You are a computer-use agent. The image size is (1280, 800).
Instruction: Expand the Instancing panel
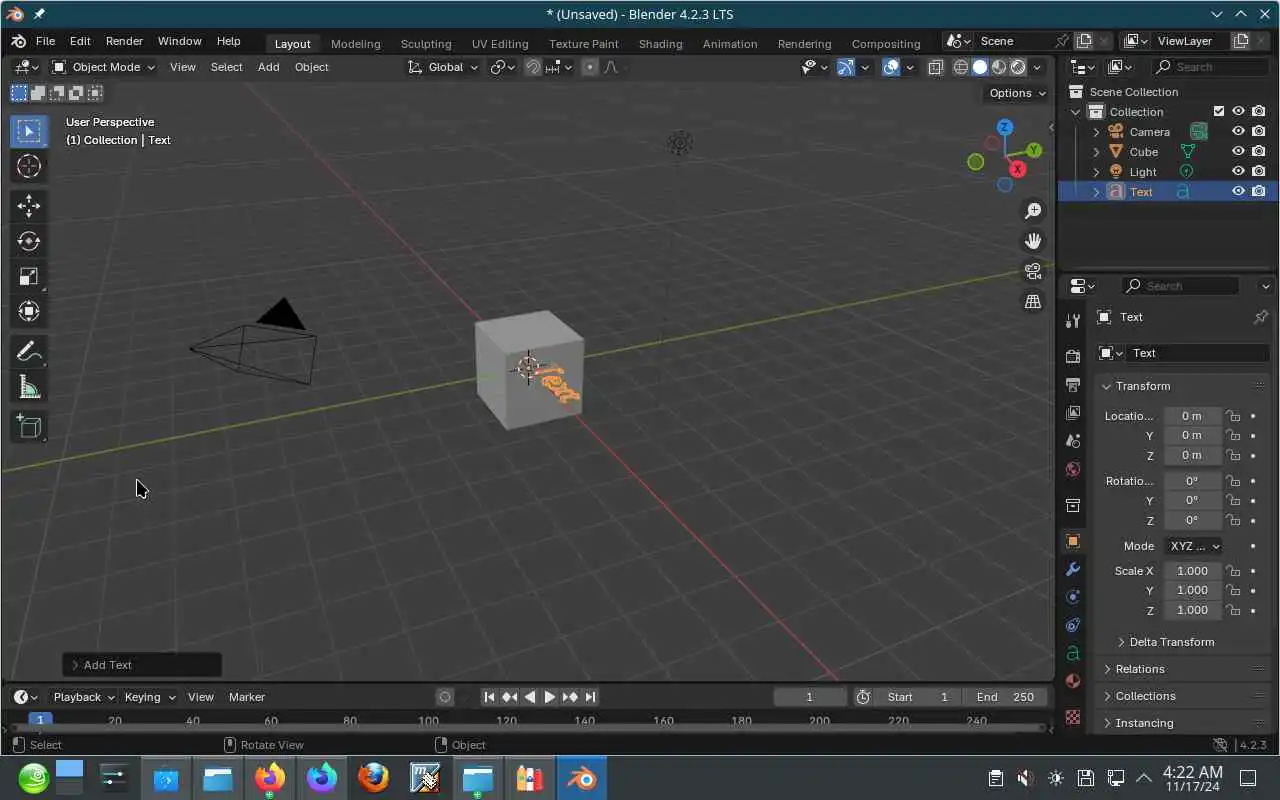click(x=1144, y=723)
